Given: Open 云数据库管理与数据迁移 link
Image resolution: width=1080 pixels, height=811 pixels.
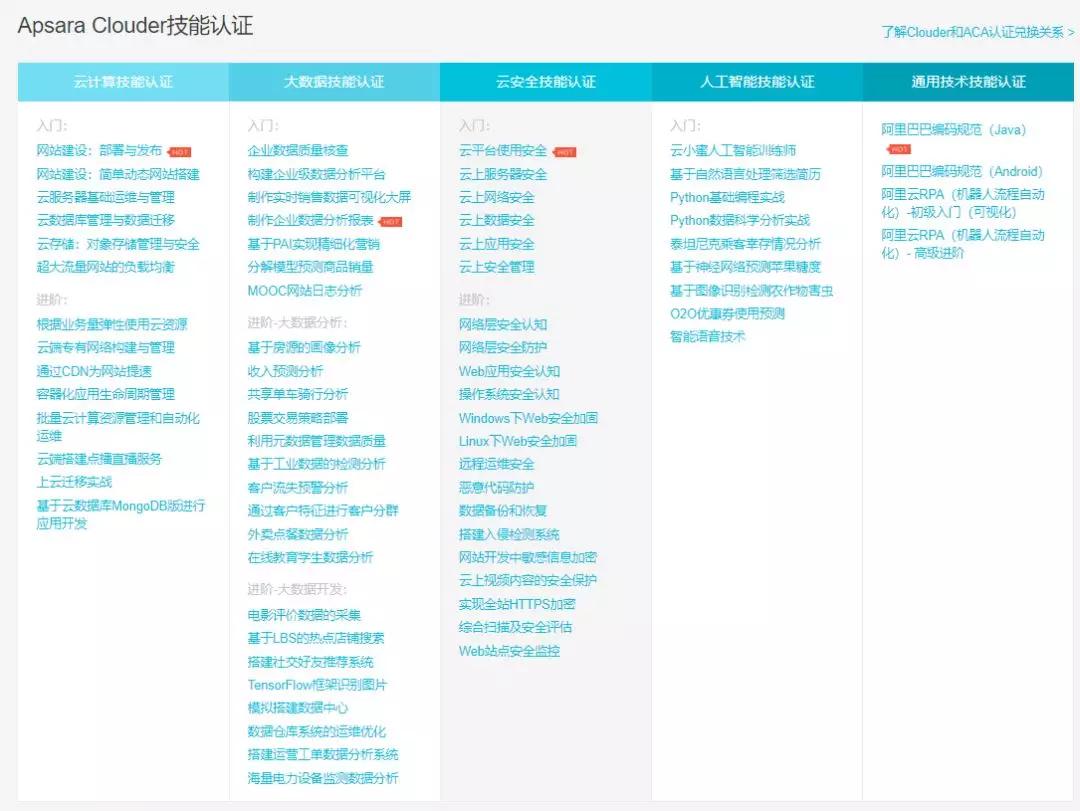Looking at the screenshot, I should pos(105,220).
